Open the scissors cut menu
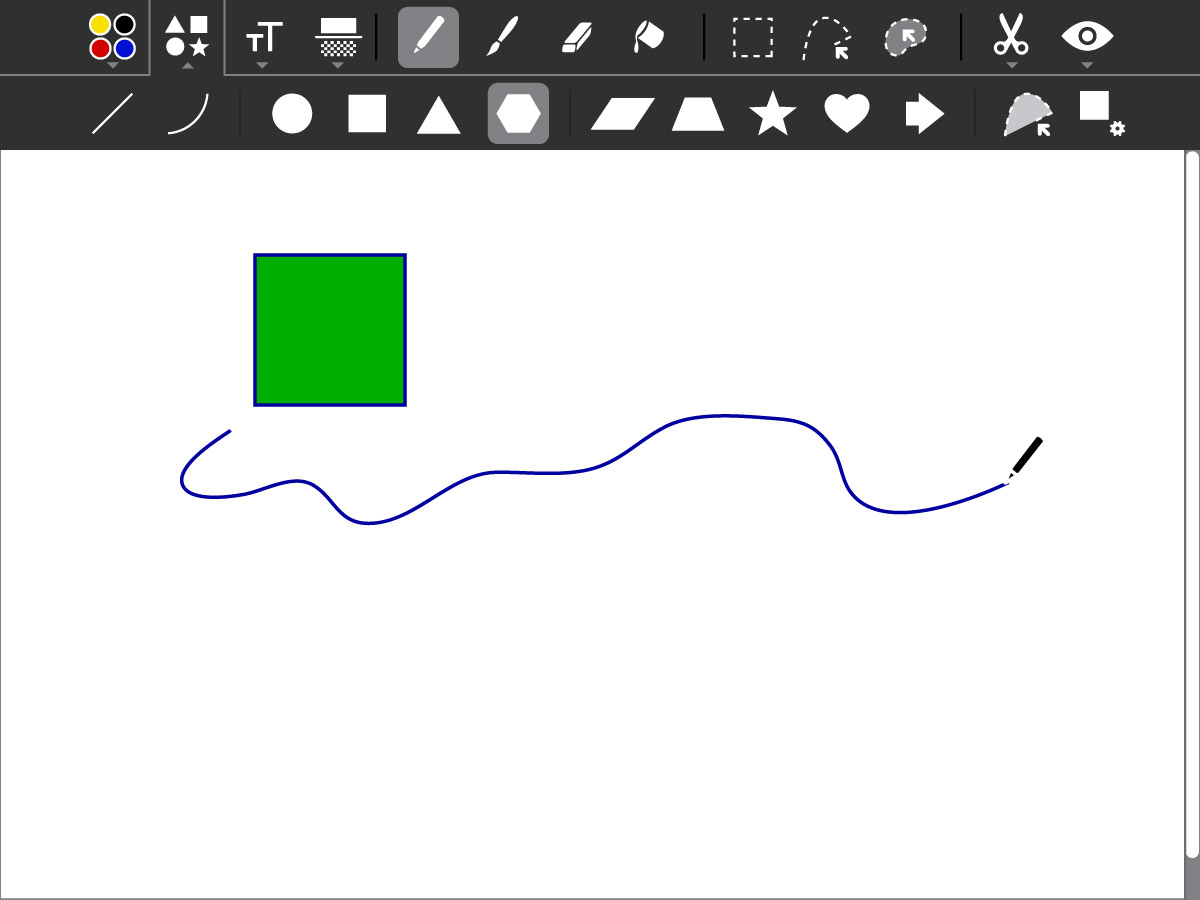1200x900 pixels. 1011,38
